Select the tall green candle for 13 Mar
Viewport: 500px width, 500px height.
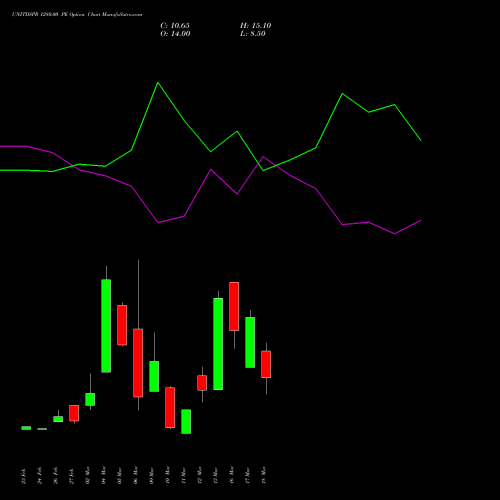pyautogui.click(x=218, y=344)
